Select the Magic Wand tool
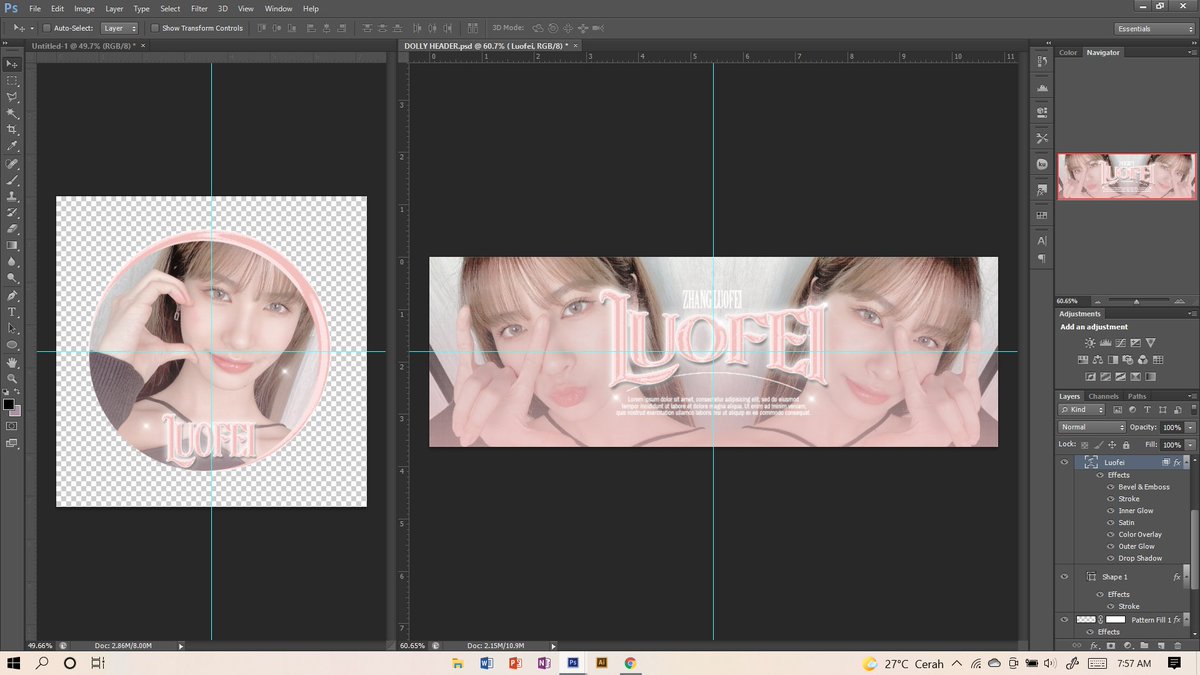The image size is (1200, 675). [x=13, y=113]
